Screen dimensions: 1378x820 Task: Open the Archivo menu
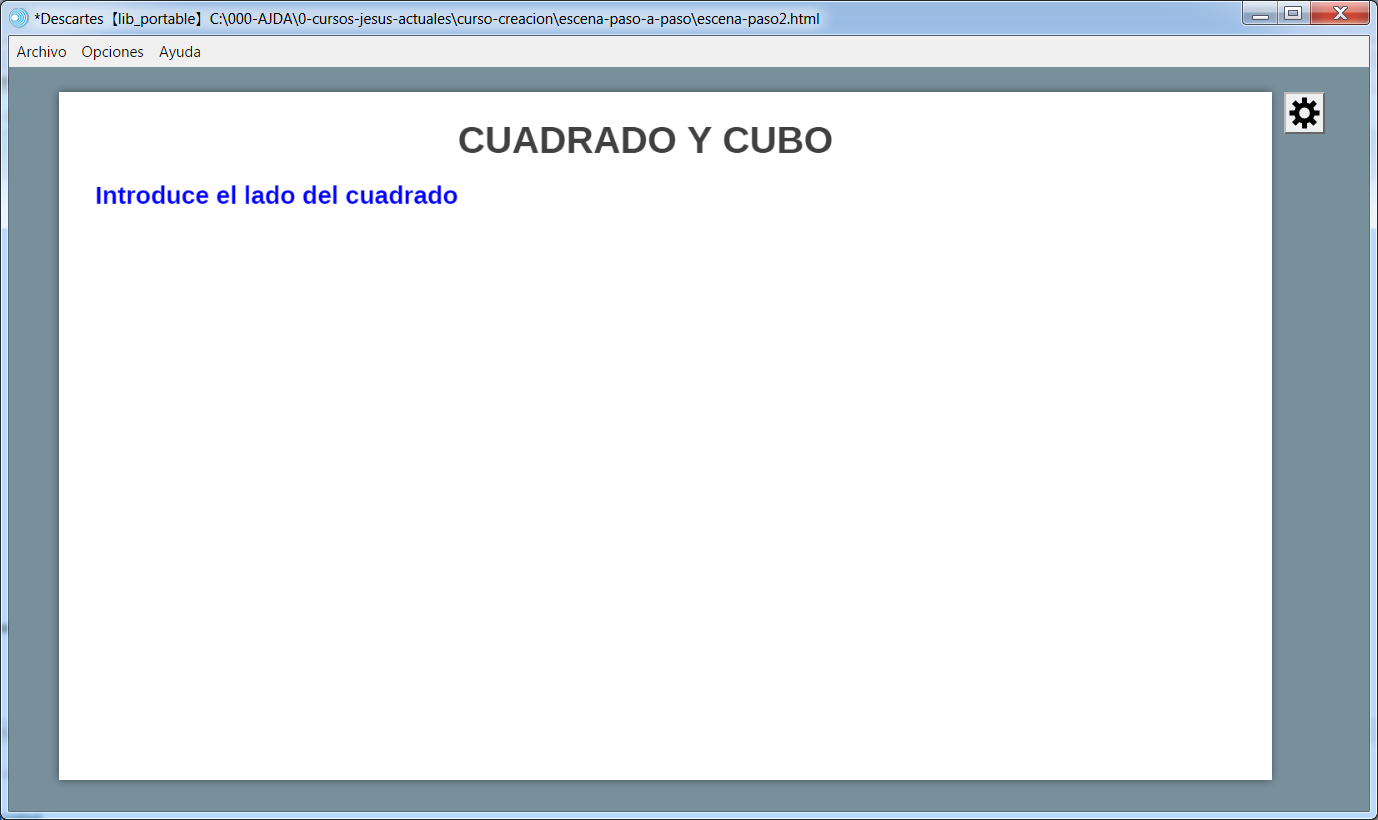pyautogui.click(x=42, y=52)
